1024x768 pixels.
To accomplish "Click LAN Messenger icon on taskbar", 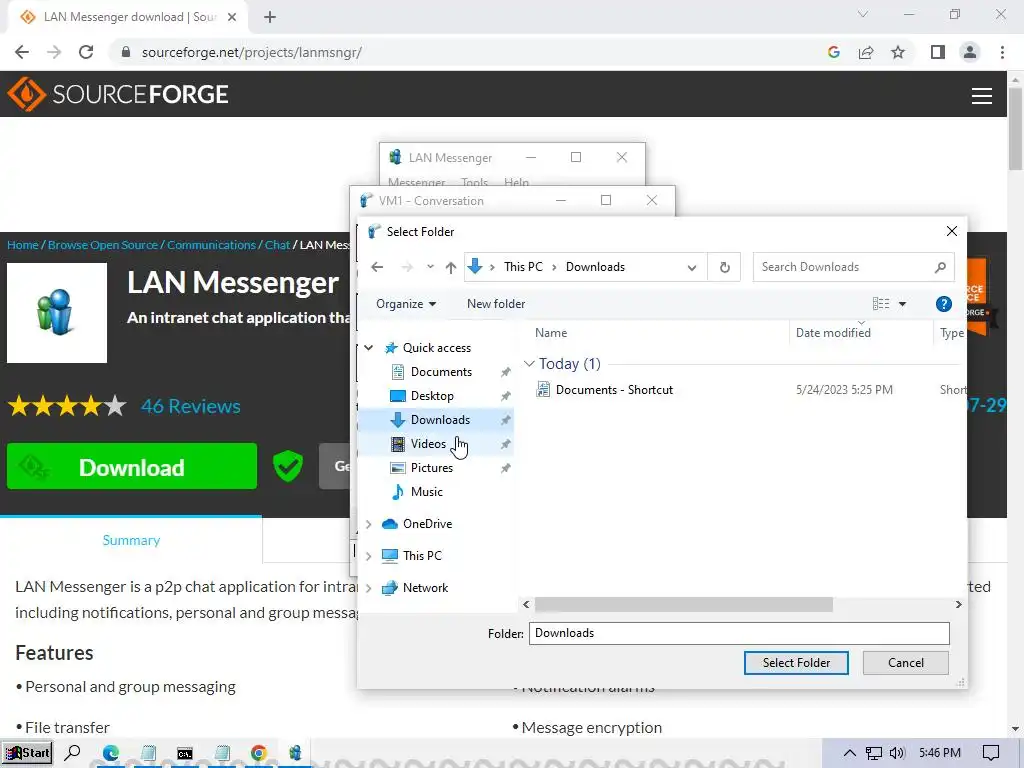I will point(295,753).
